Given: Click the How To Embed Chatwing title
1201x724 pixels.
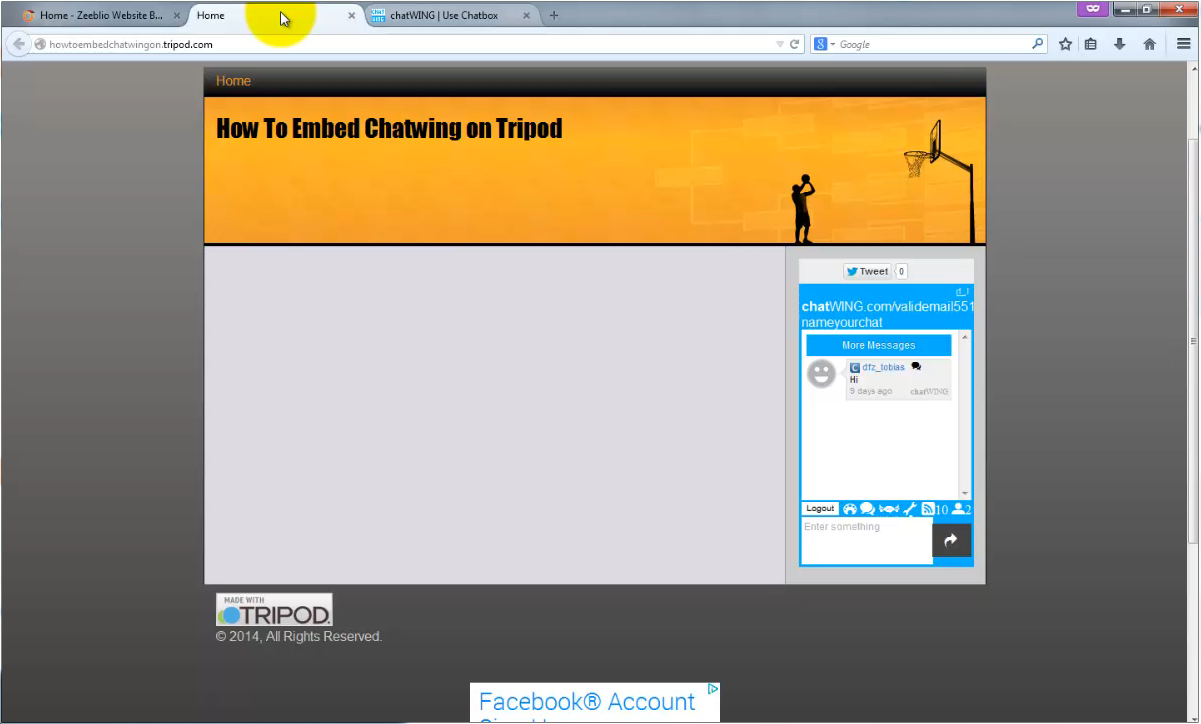Looking at the screenshot, I should tap(389, 128).
